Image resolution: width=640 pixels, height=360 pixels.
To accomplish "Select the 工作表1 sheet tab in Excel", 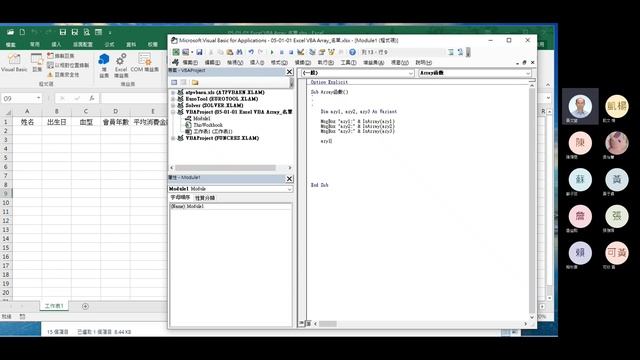I will (x=54, y=306).
